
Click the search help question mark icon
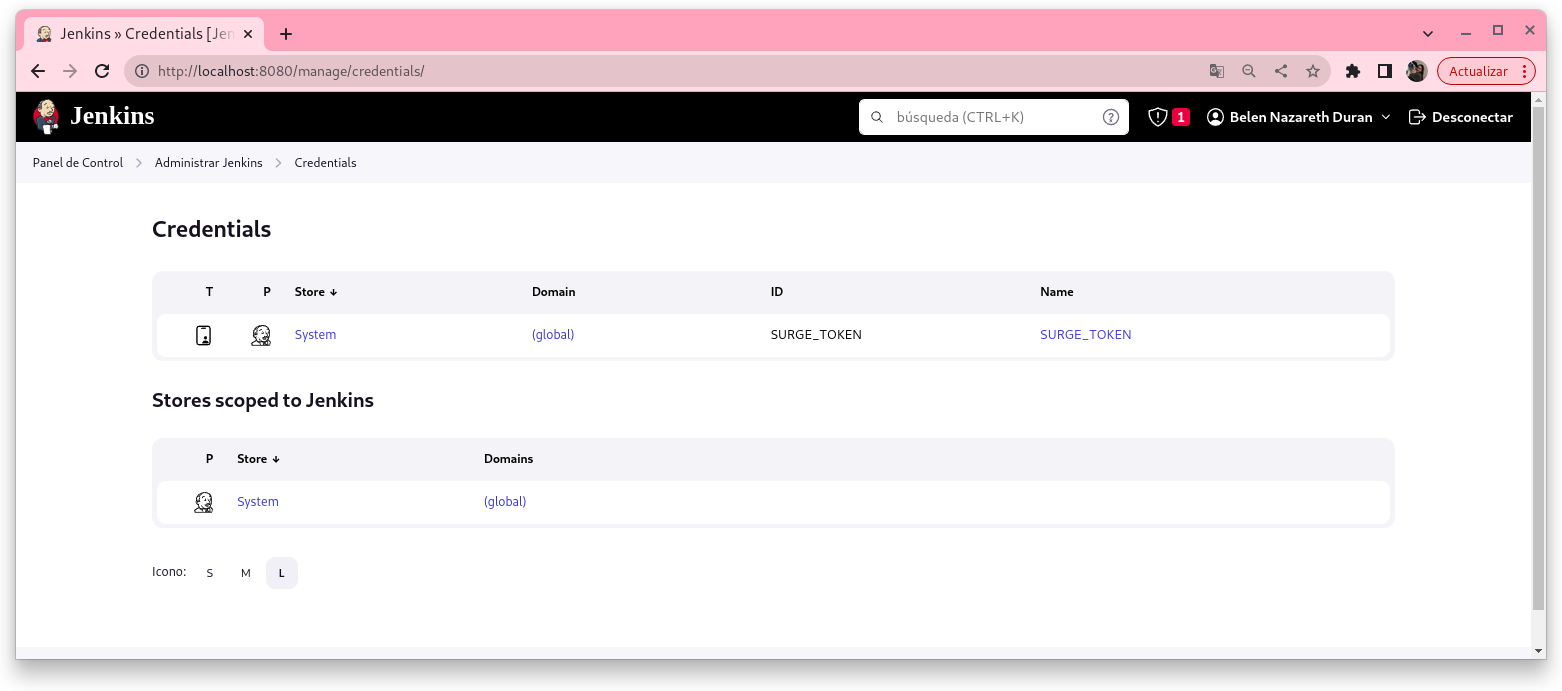coord(1110,117)
